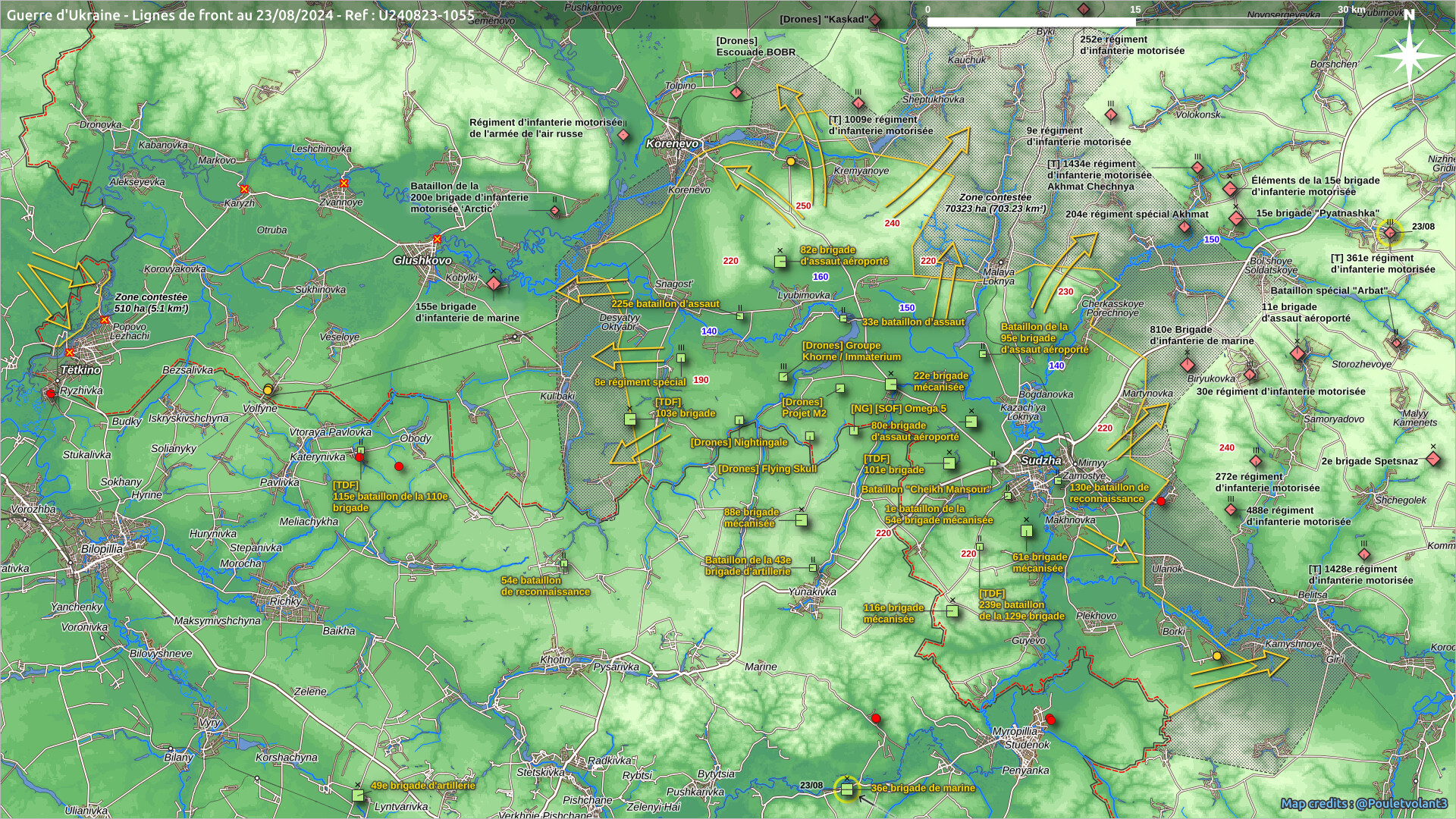Click the map title reference header

(240, 14)
